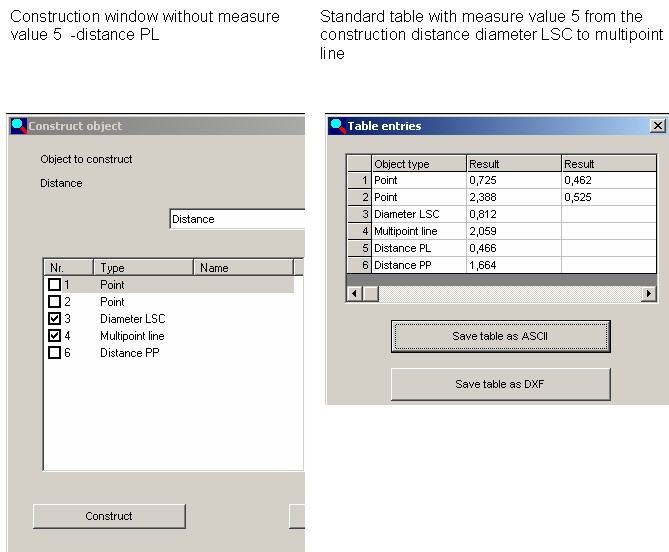Click the Type column header in Construct list
Image resolution: width=669 pixels, height=552 pixels.
click(x=143, y=268)
